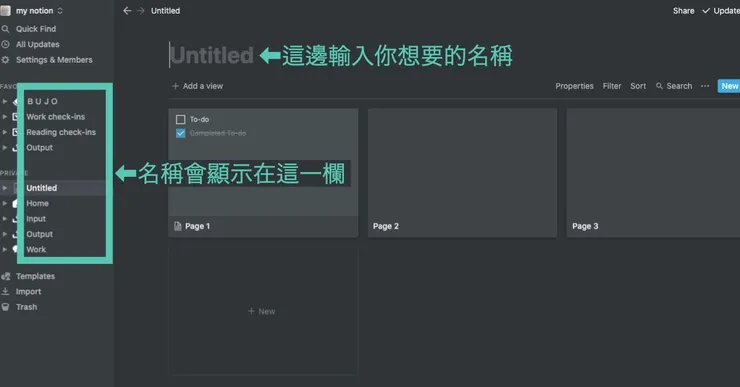Expand the Reading check-ins toggle
The width and height of the screenshot is (740, 387).
click(x=5, y=132)
